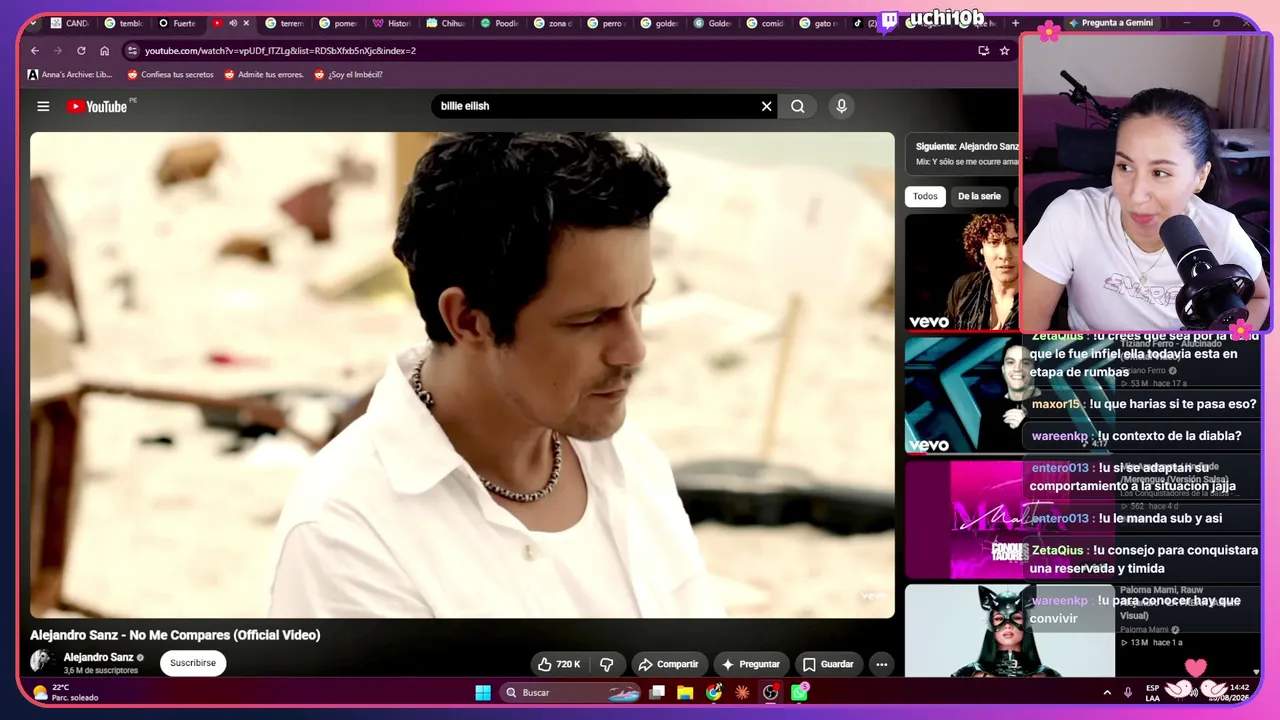Open Task View on the taskbar

(x=657, y=692)
